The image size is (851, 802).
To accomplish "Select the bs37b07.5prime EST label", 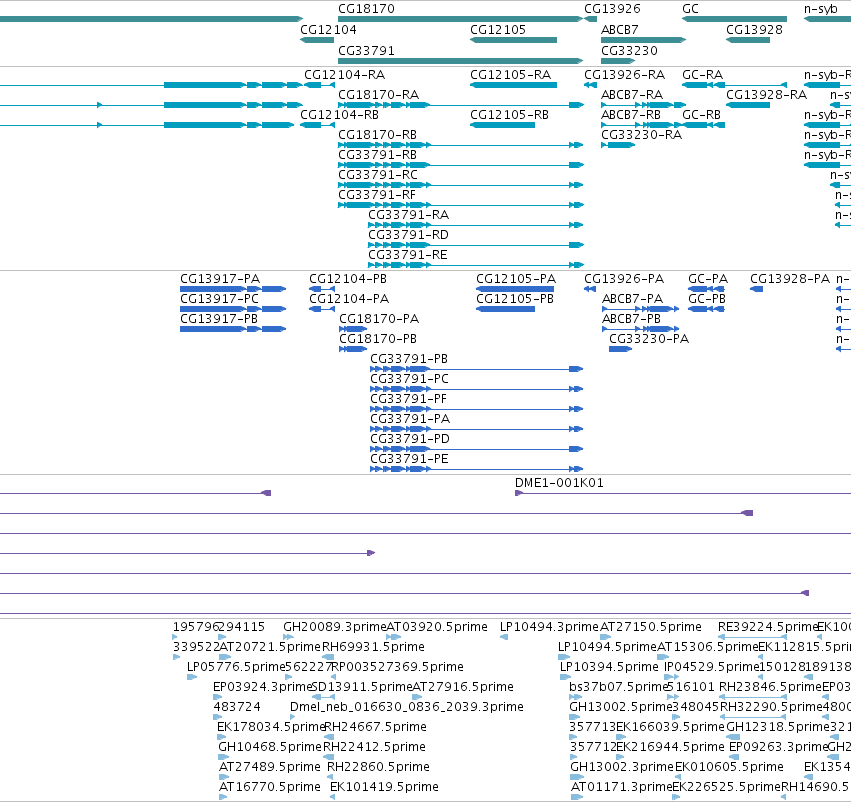I will (618, 688).
